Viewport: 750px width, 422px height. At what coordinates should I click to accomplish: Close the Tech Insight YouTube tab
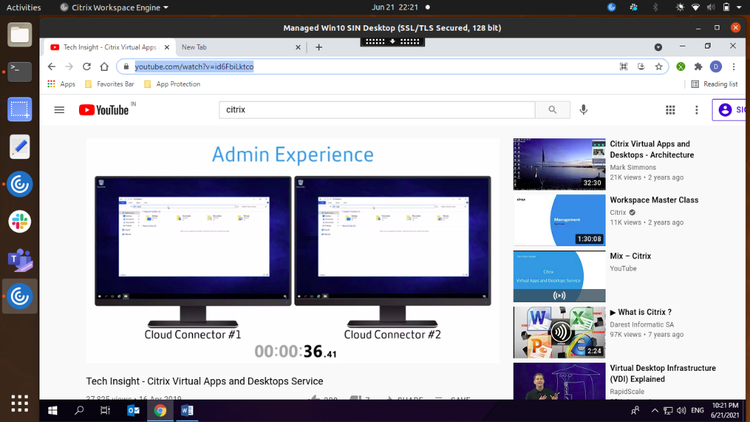pos(166,47)
